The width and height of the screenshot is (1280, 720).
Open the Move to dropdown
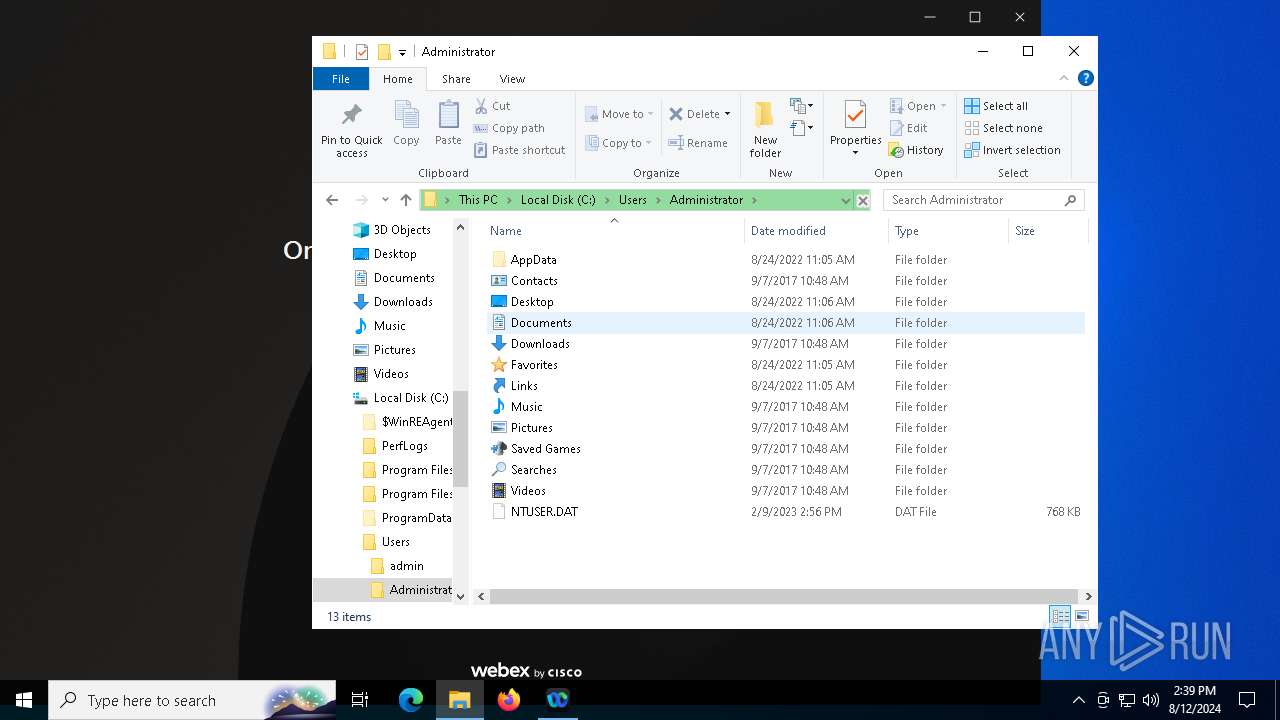(620, 114)
